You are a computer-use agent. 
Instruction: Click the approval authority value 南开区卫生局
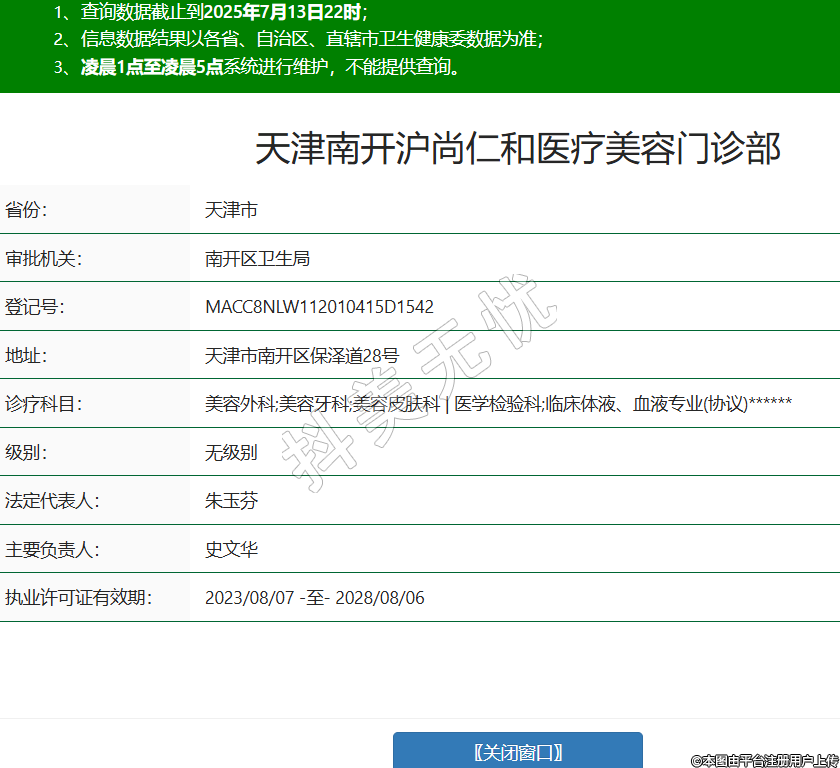coord(257,259)
